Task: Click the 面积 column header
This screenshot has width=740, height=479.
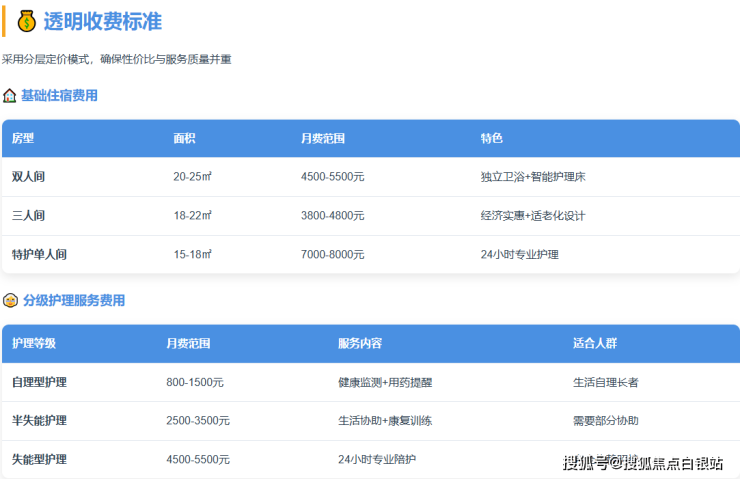Action: 184,138
